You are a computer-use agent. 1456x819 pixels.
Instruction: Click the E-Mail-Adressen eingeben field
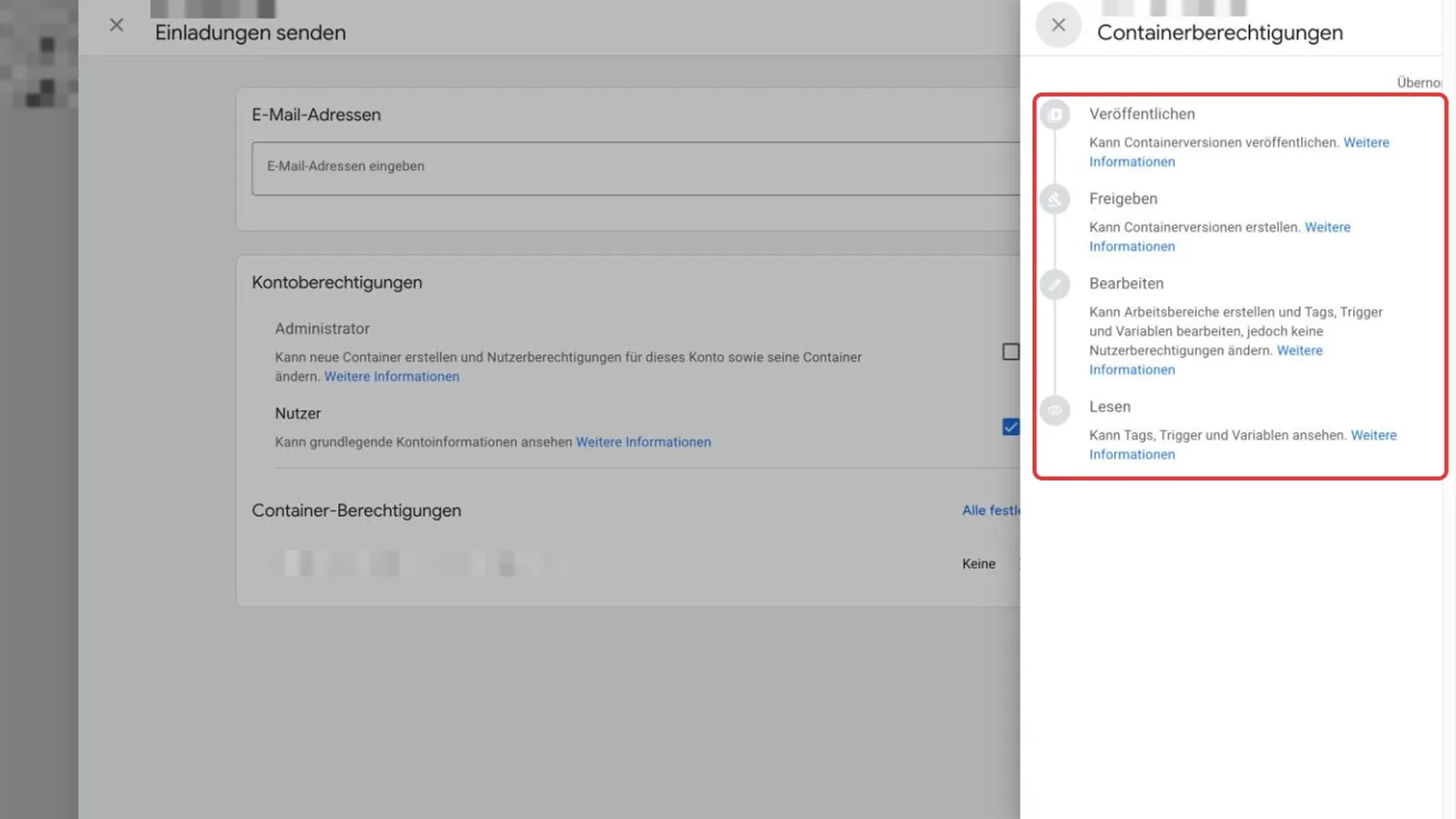636,168
